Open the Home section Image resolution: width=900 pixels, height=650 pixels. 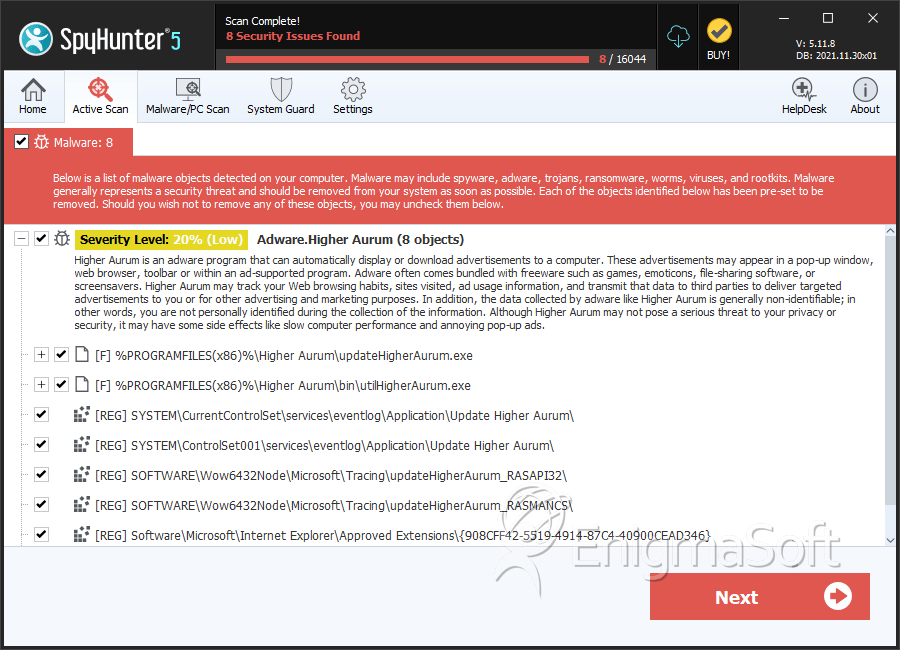coord(33,96)
